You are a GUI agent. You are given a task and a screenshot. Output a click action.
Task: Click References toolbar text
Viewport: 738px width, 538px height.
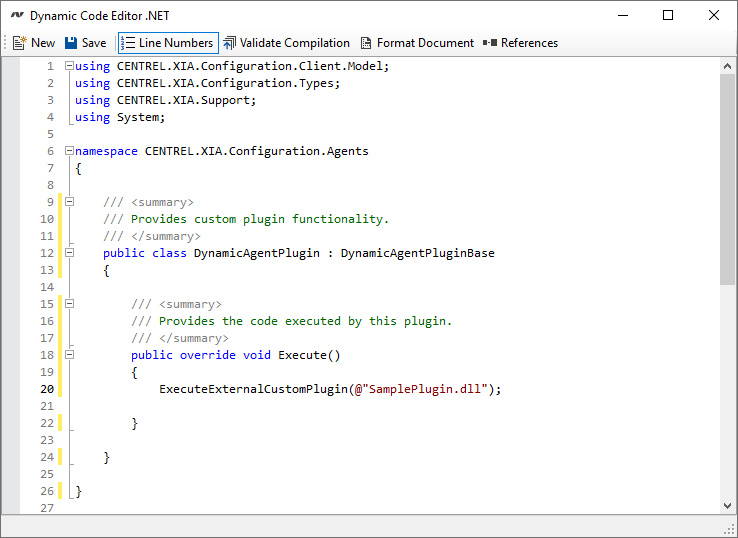(529, 43)
